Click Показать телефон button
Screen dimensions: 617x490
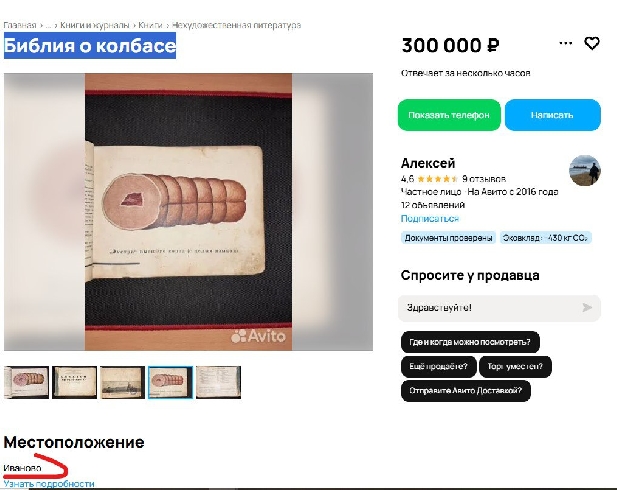[x=449, y=115]
